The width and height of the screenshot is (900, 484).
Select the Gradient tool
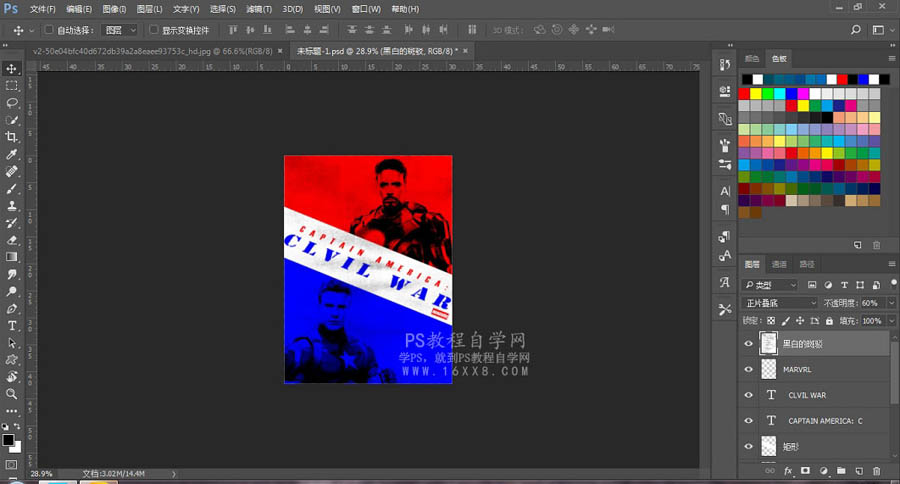[11, 257]
